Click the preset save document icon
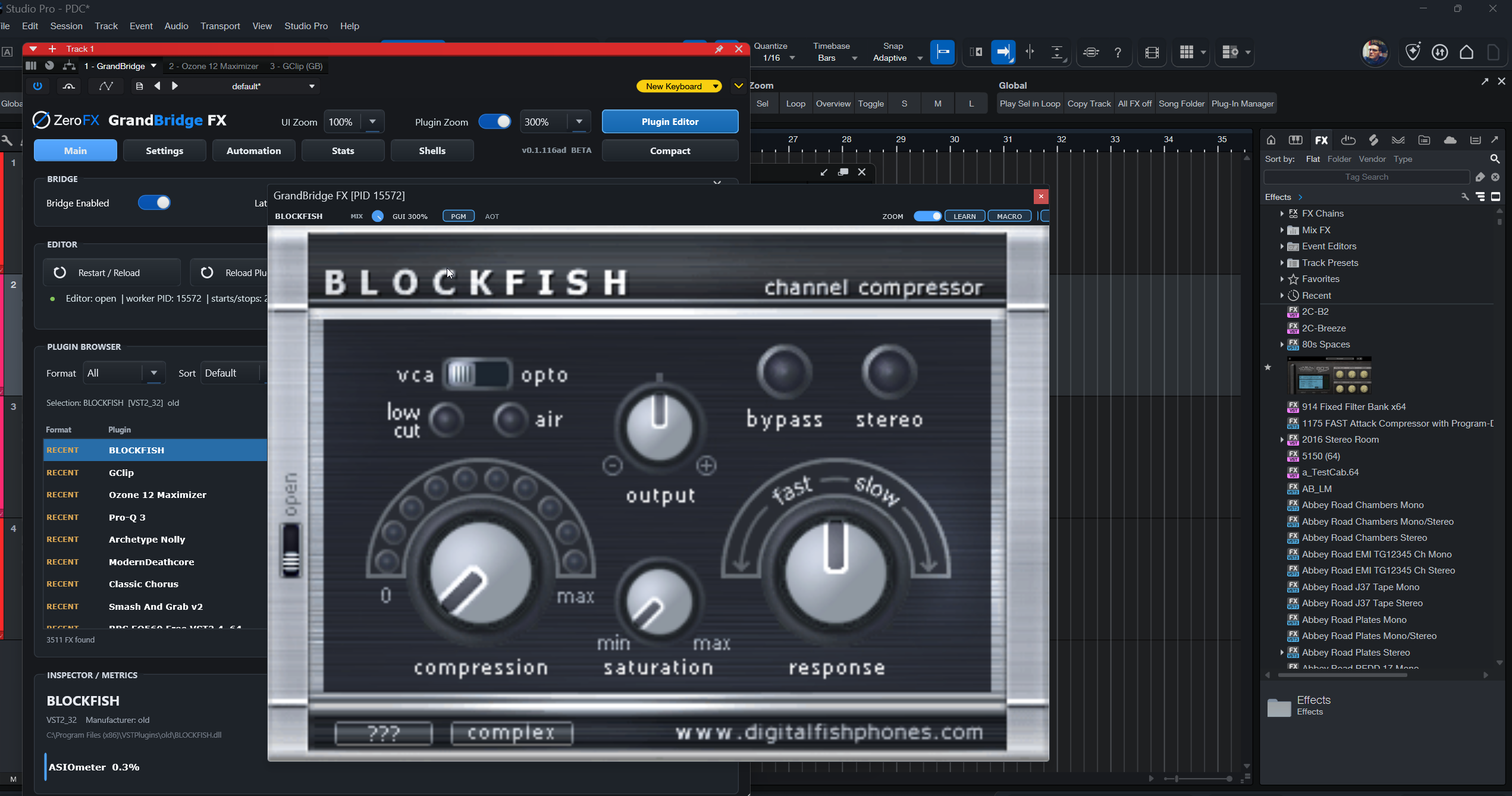Image resolution: width=1512 pixels, height=796 pixels. tap(139, 86)
